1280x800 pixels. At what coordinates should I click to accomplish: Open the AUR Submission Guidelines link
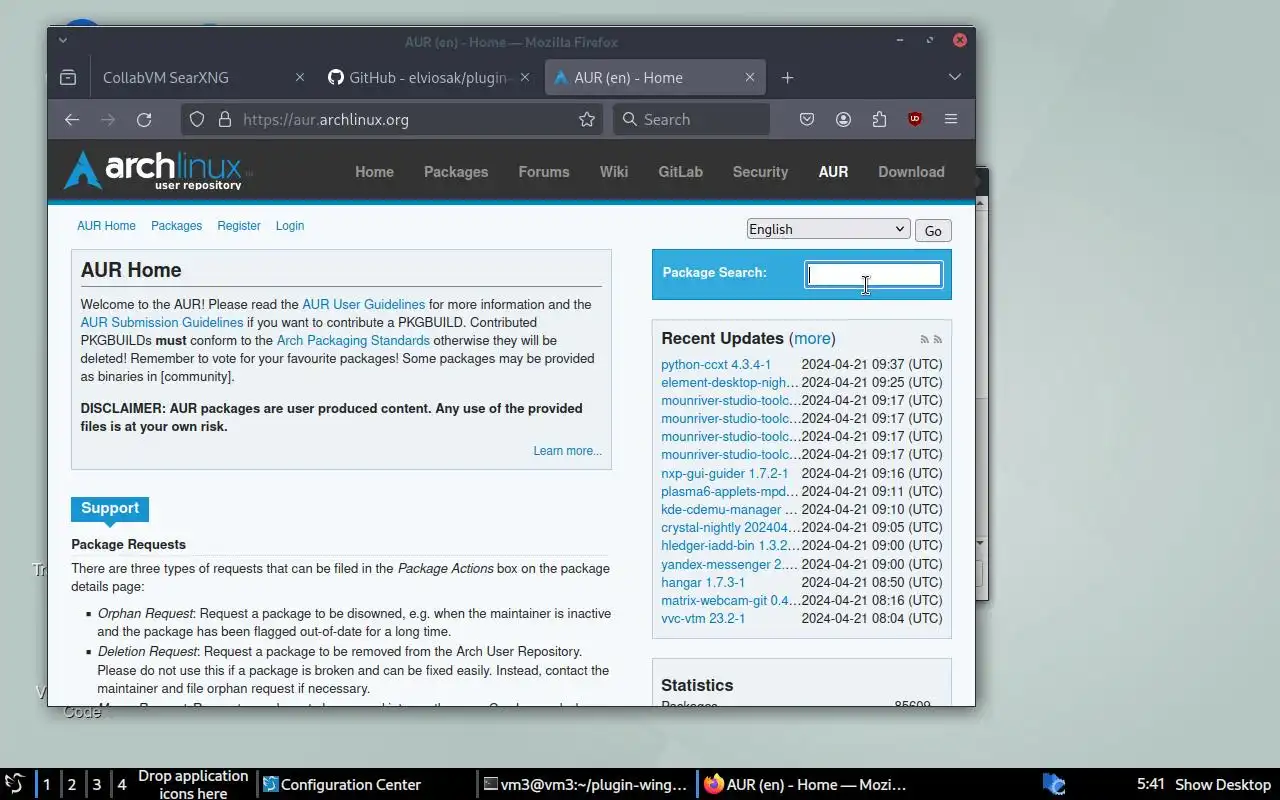click(x=162, y=322)
